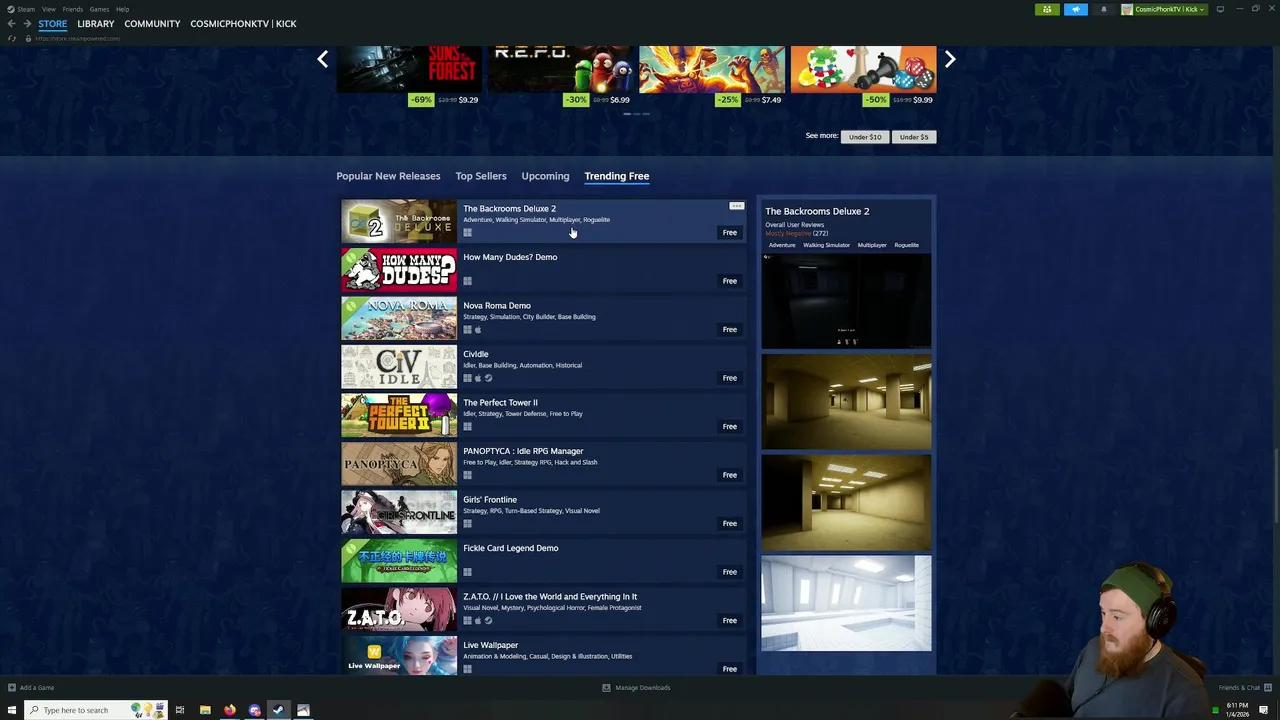Switch to Popular New Releases tab
The image size is (1280, 720).
[388, 176]
